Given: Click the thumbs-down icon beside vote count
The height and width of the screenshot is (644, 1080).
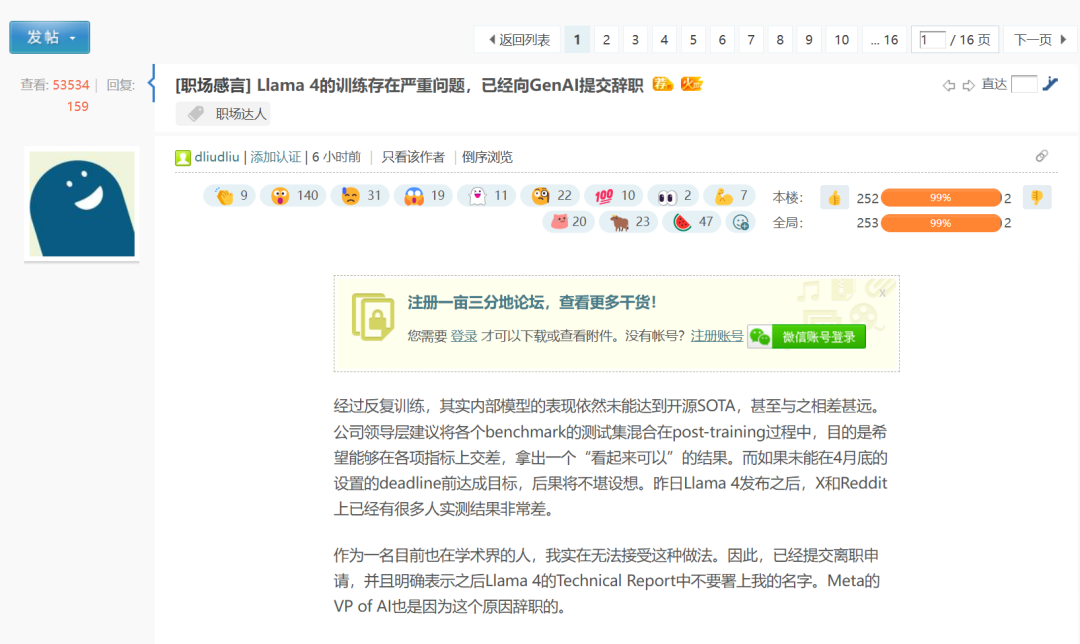Looking at the screenshot, I should 1037,198.
